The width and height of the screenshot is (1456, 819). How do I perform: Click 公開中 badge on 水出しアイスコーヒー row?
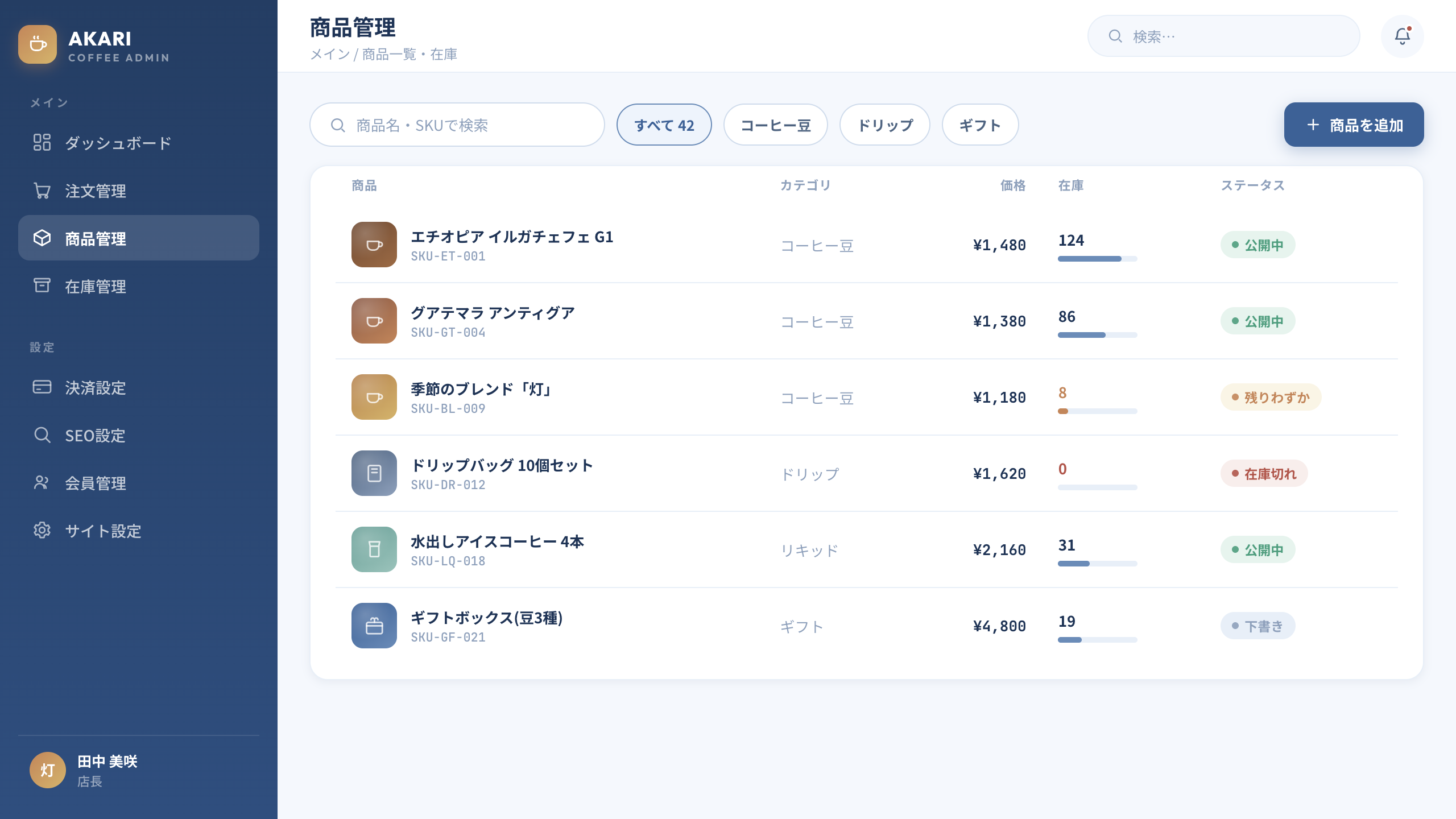click(x=1258, y=549)
